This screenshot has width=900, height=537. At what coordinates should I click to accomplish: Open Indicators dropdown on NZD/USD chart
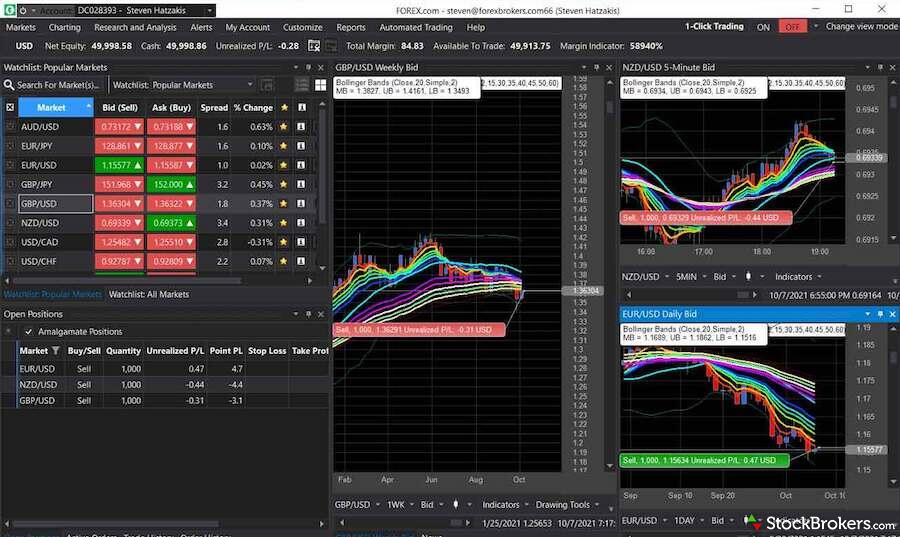tap(798, 277)
